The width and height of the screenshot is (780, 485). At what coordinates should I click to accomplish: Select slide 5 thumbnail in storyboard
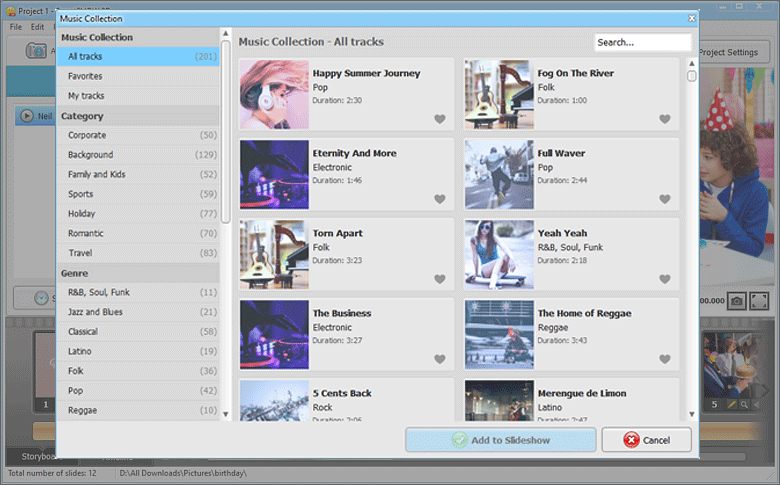tap(730, 366)
